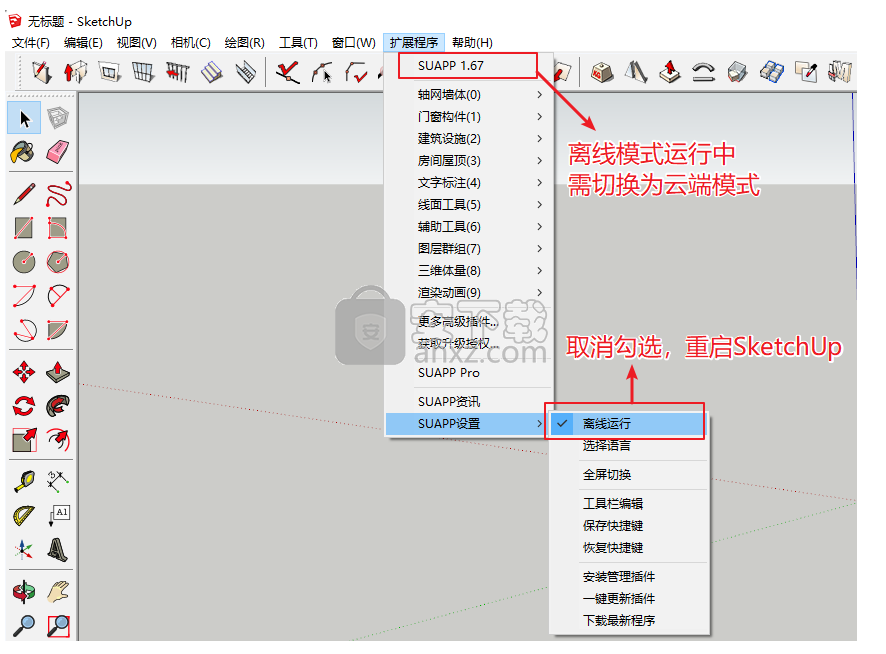Click 下载最新程序 download latest
This screenshot has width=886, height=654.
[x=629, y=620]
